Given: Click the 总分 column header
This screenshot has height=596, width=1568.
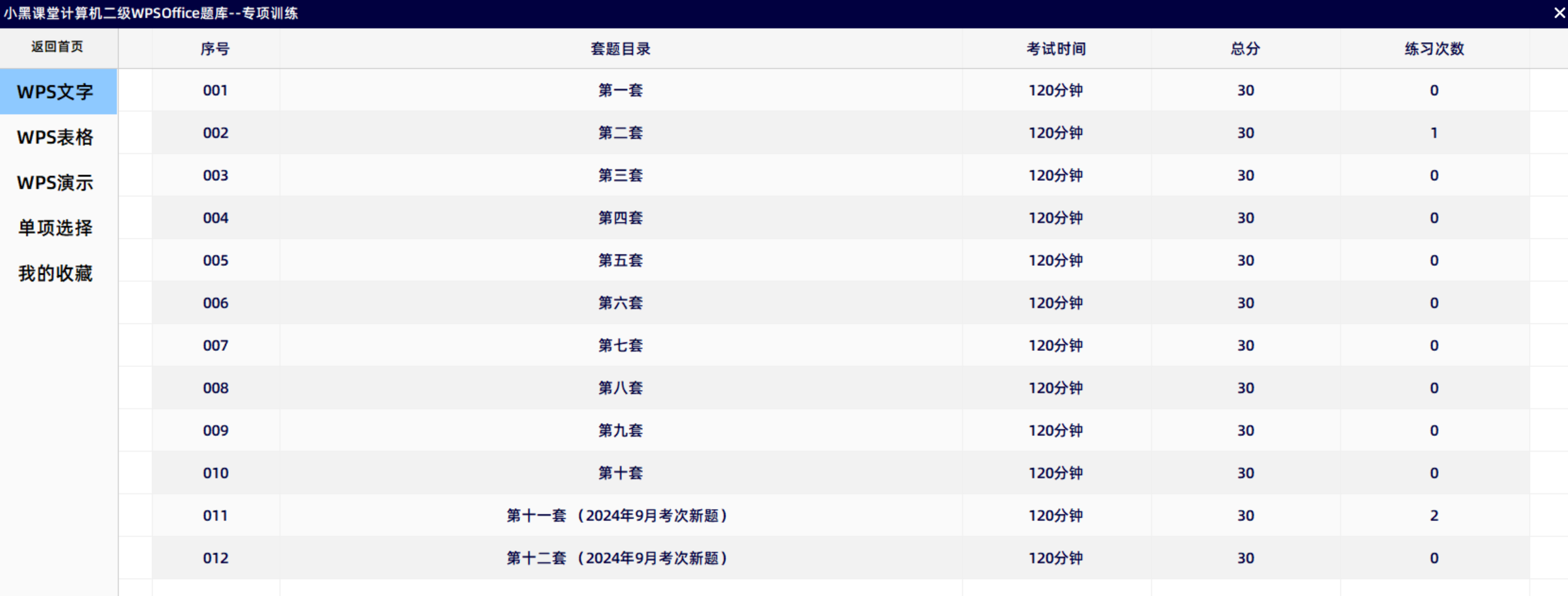Looking at the screenshot, I should [x=1245, y=49].
